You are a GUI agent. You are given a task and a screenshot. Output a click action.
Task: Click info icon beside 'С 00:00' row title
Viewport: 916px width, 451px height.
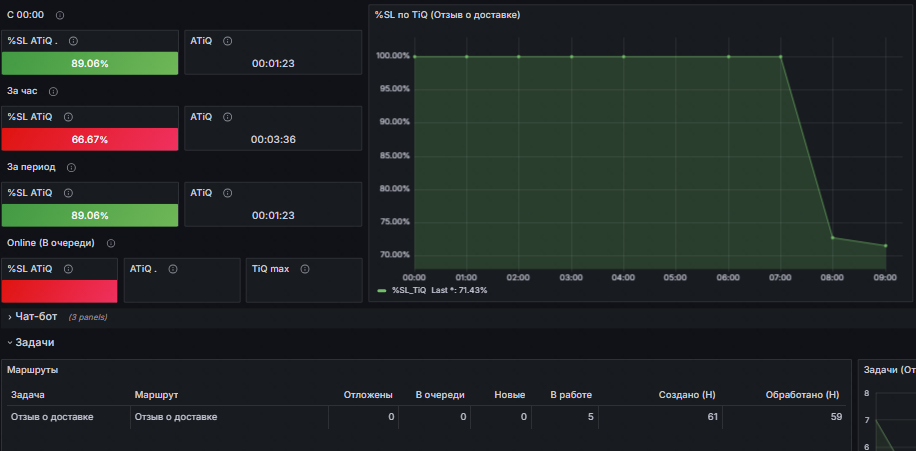tap(60, 15)
